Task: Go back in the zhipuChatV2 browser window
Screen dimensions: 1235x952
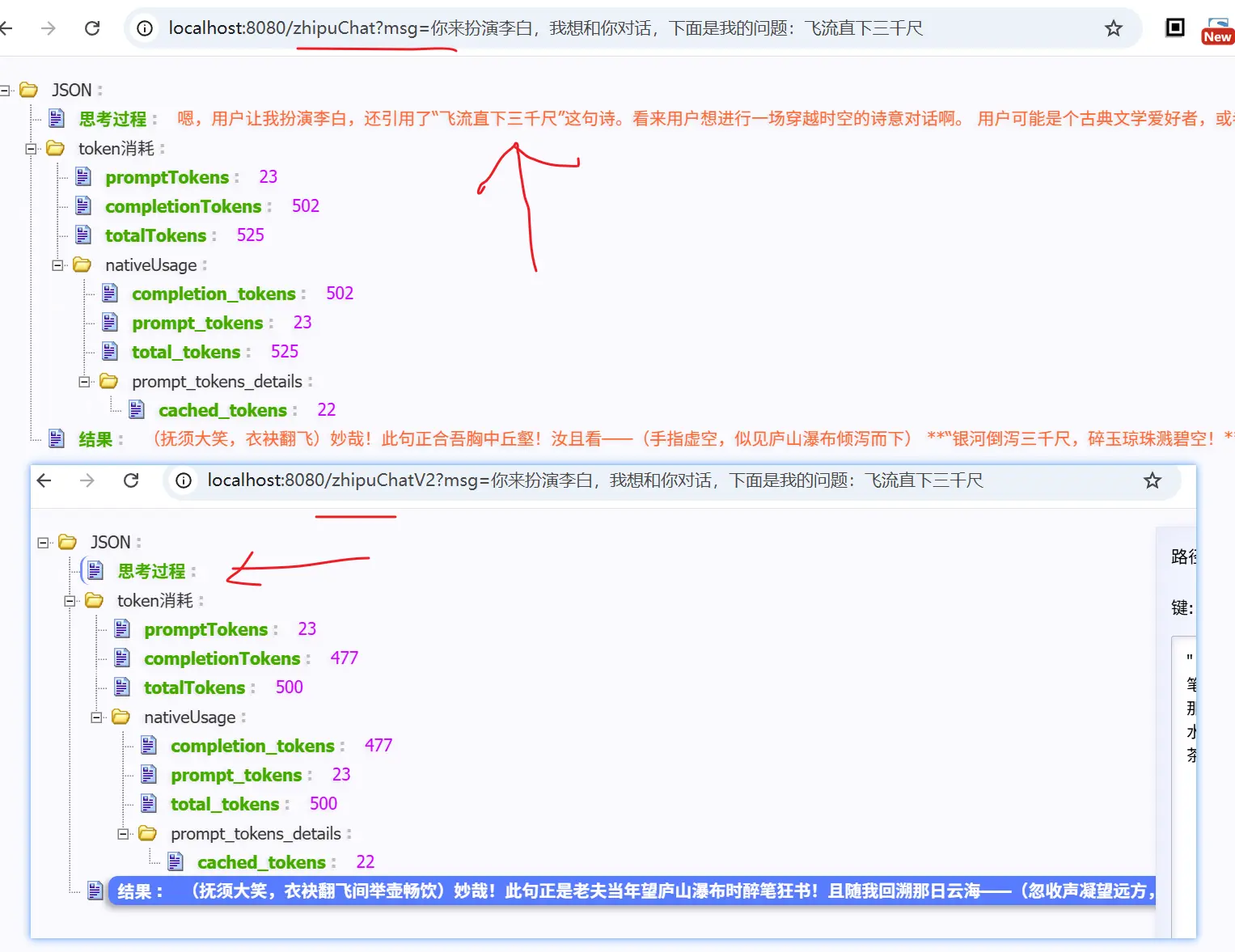Action: point(44,480)
